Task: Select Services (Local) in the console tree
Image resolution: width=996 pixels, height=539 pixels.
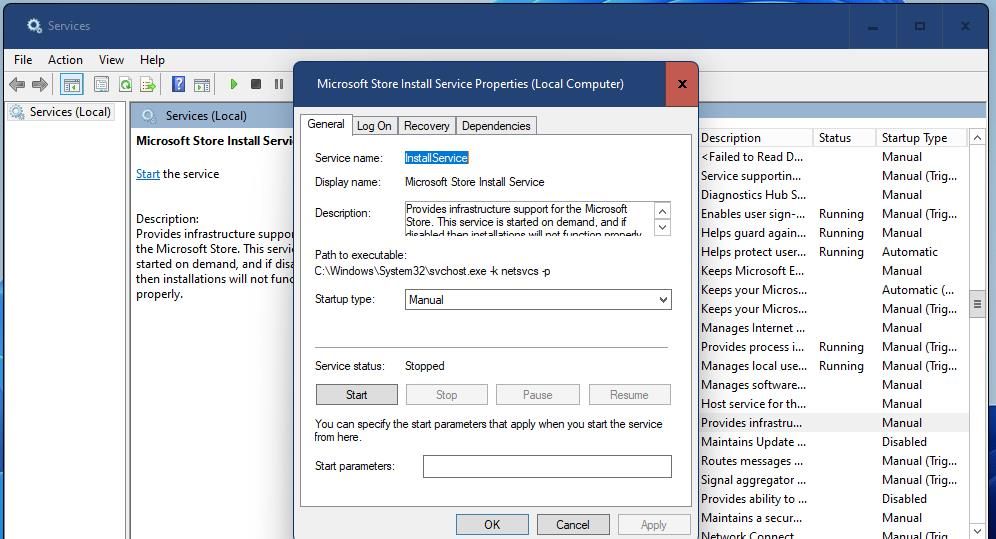Action: (70, 112)
